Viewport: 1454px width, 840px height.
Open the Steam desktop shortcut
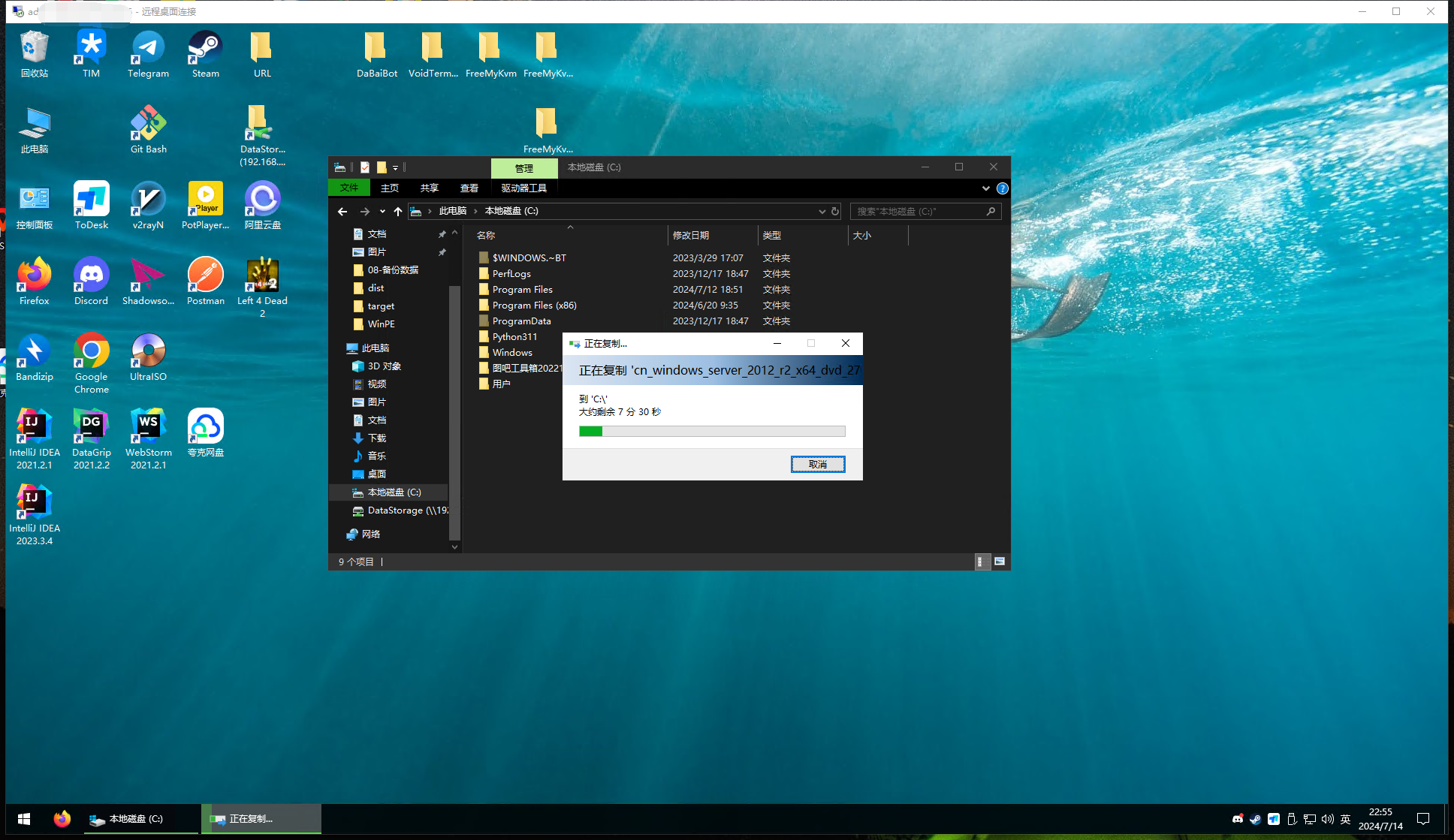pos(205,54)
